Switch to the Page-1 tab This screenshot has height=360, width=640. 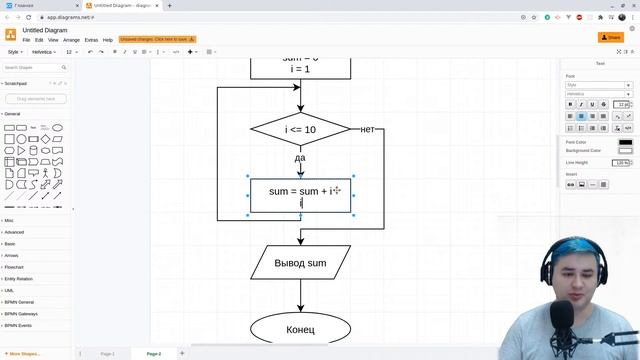tap(108, 354)
